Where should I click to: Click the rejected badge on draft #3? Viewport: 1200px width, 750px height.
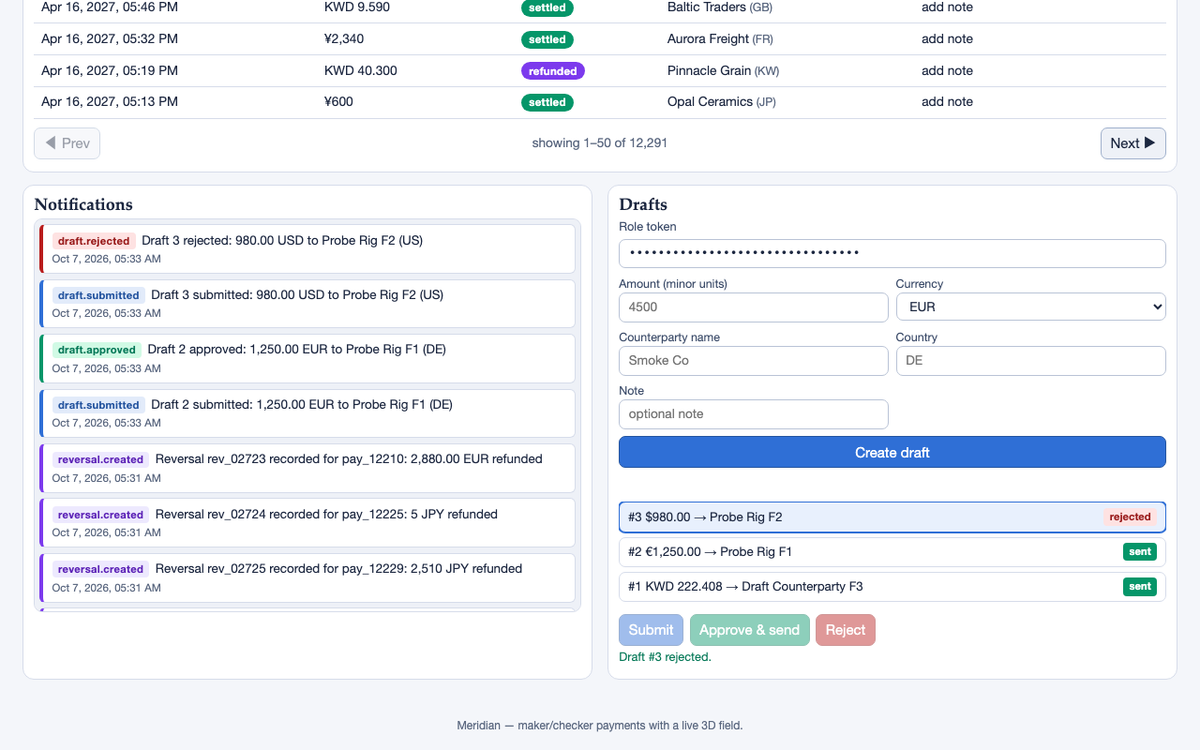click(1130, 517)
